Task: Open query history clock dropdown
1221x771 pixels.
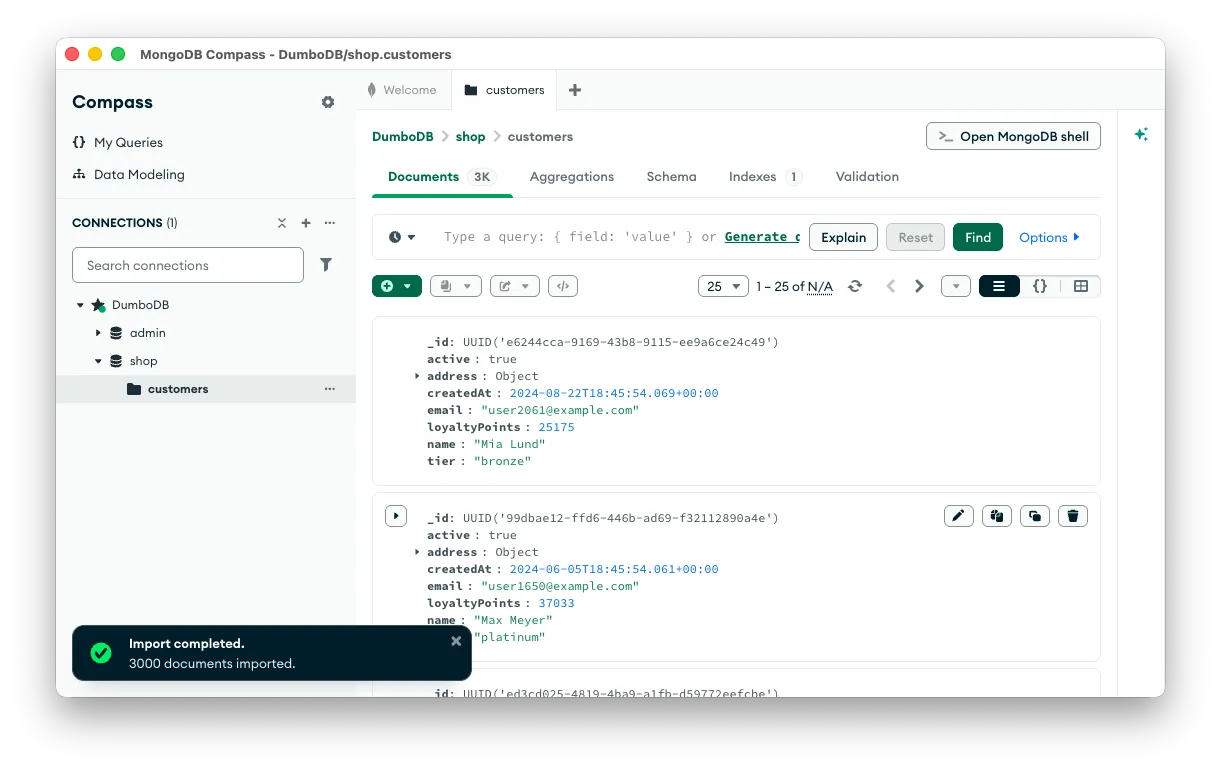Action: tap(402, 237)
